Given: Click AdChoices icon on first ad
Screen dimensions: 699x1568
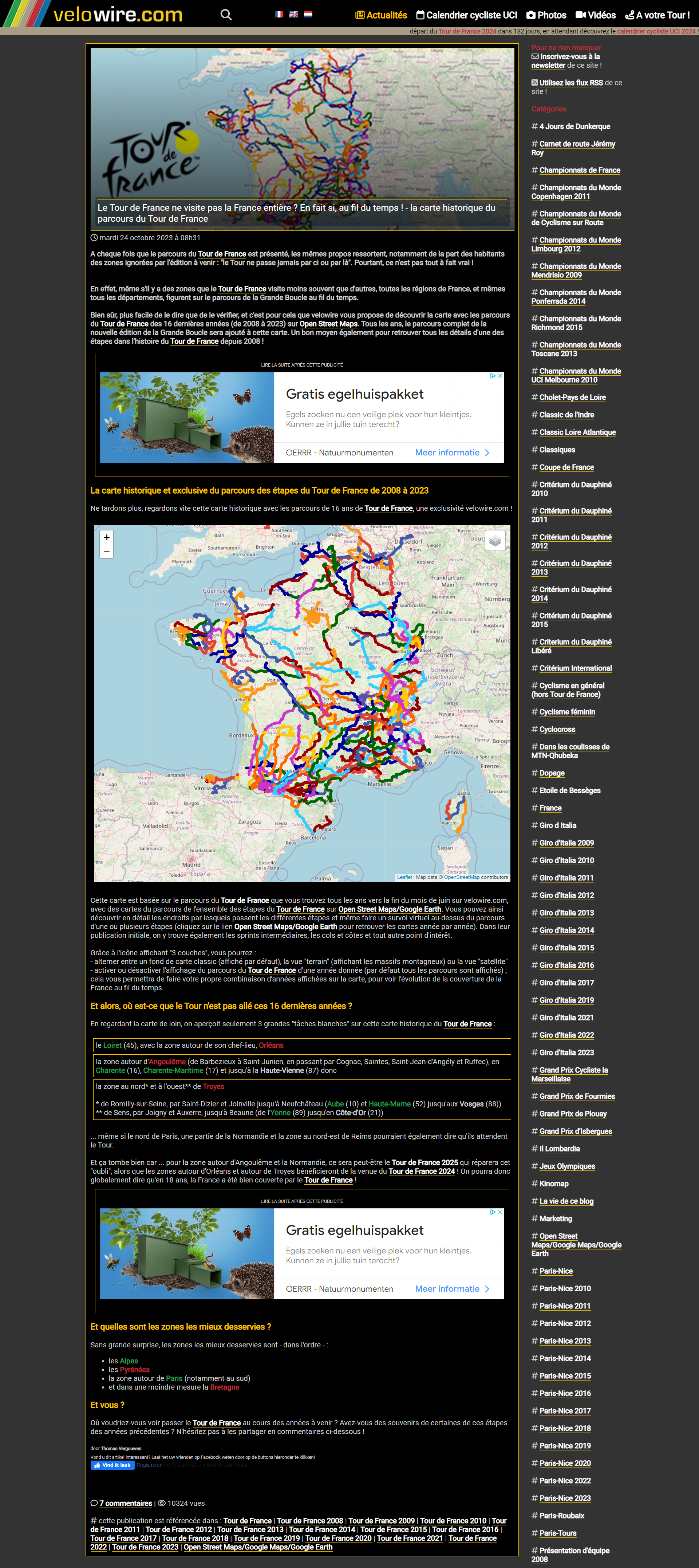Looking at the screenshot, I should pyautogui.click(x=493, y=376).
